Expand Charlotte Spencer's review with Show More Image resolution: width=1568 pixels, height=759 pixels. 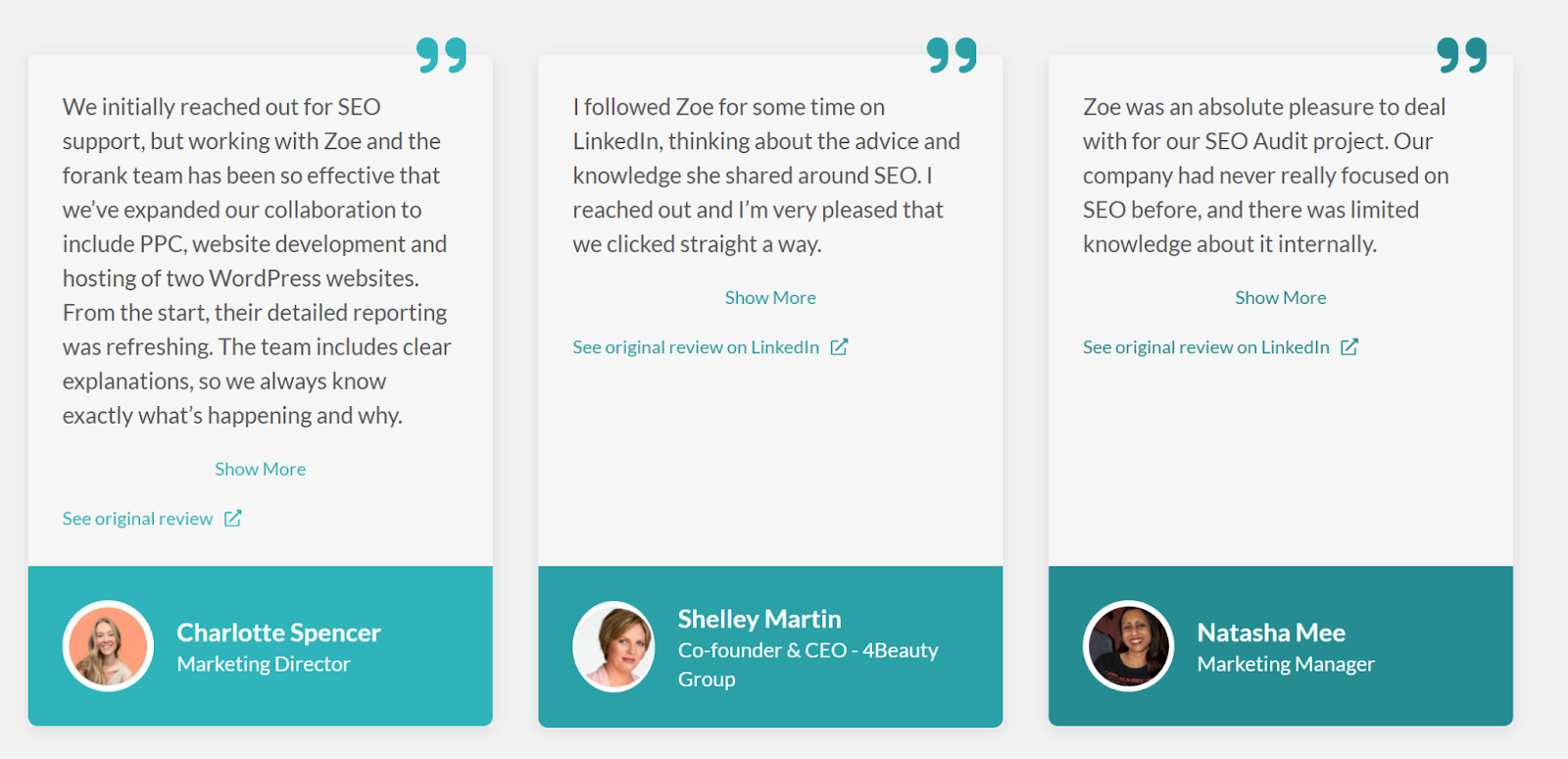[260, 468]
